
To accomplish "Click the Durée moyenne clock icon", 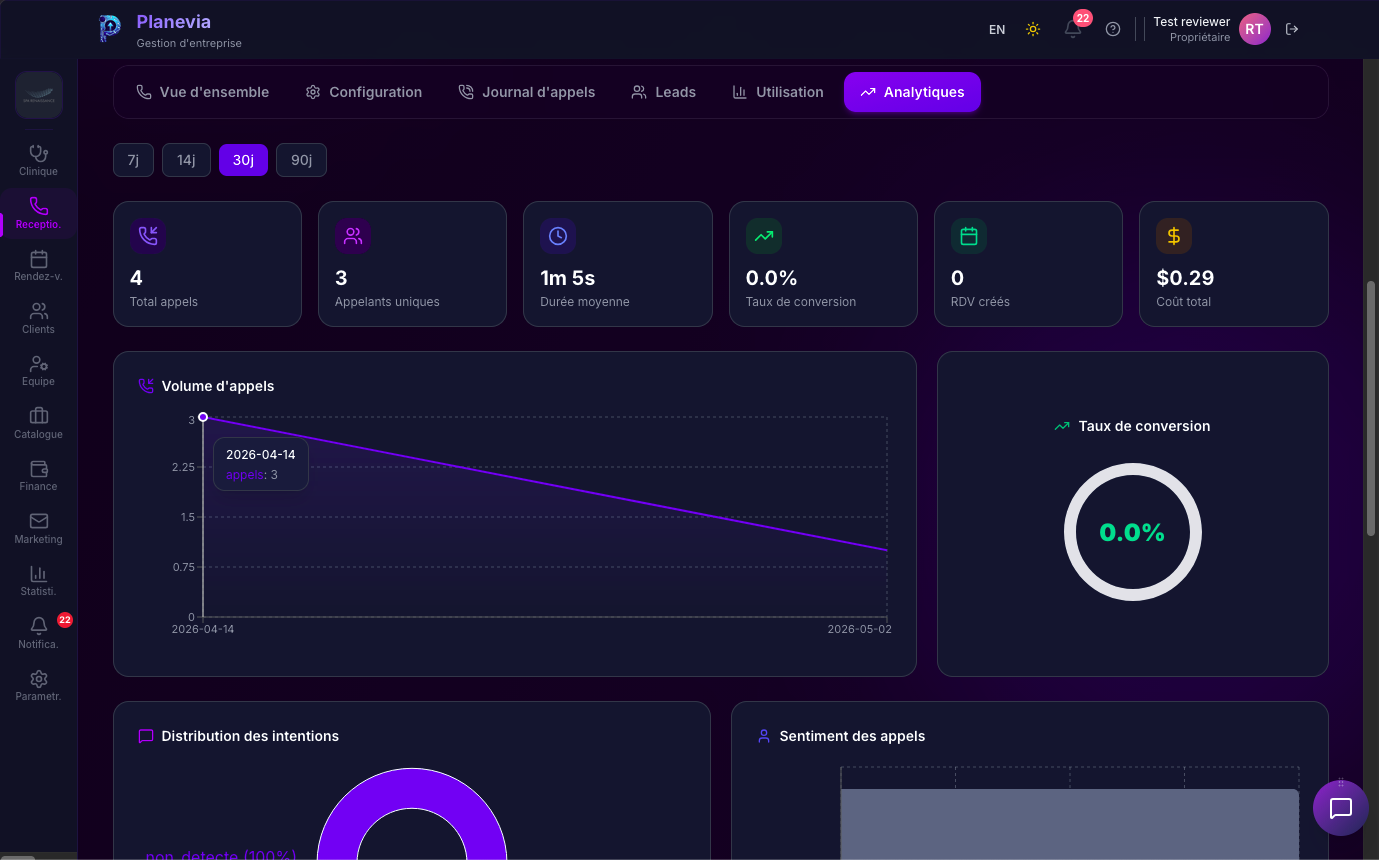I will coord(558,236).
